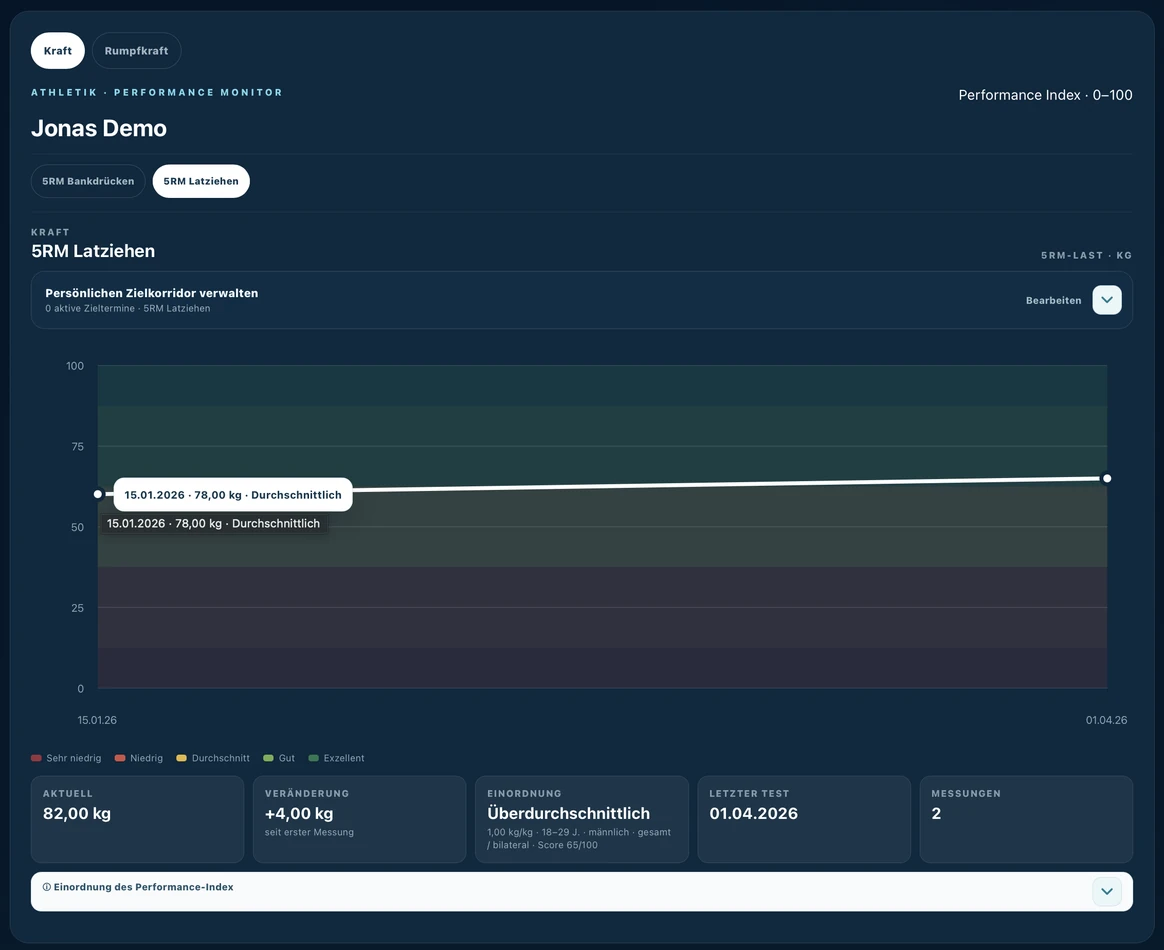The height and width of the screenshot is (950, 1164).
Task: Click the dark tooltip below showing 78,00 kg
Action: (x=214, y=523)
